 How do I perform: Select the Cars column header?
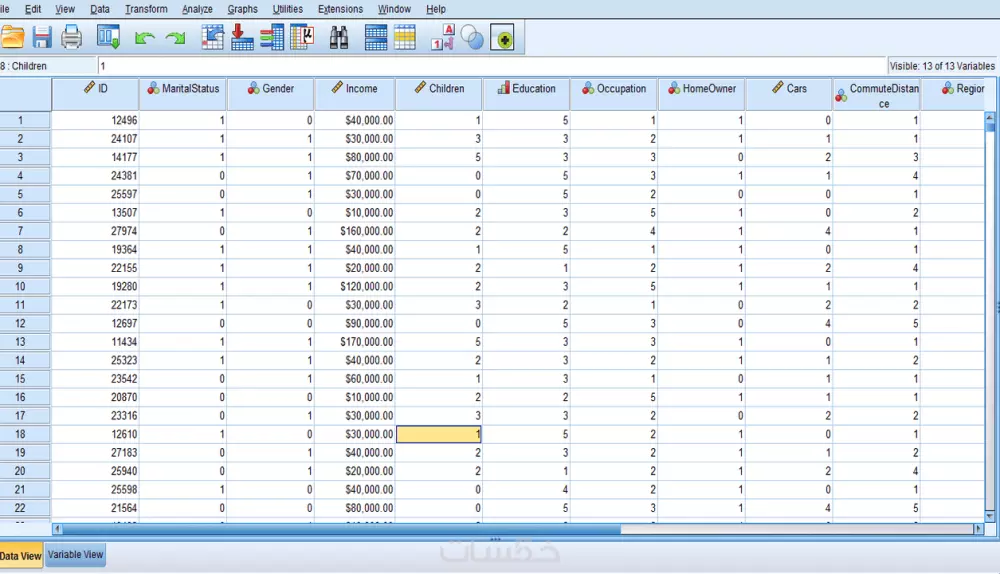[789, 94]
